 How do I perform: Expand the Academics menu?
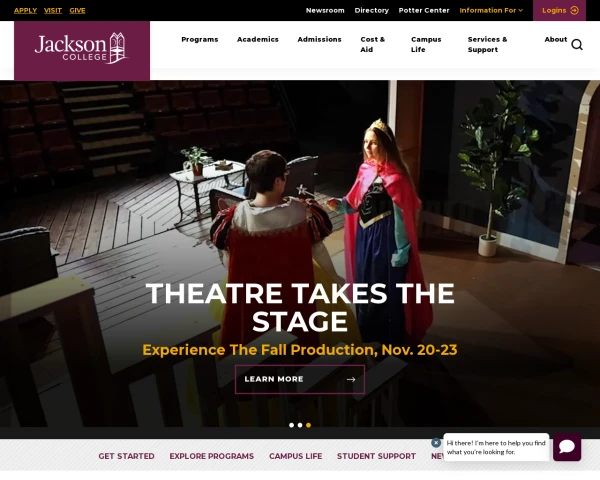tap(258, 39)
